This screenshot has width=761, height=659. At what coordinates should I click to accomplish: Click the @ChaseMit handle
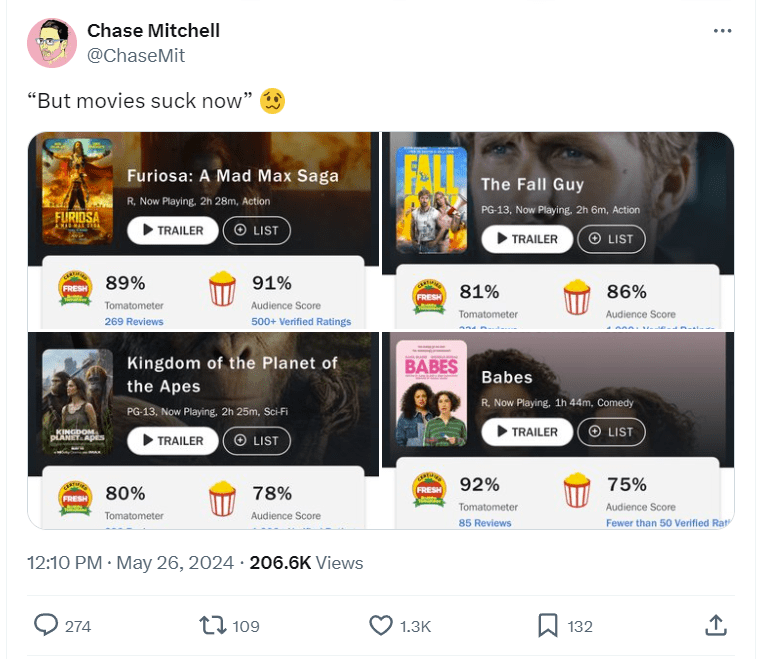point(136,56)
